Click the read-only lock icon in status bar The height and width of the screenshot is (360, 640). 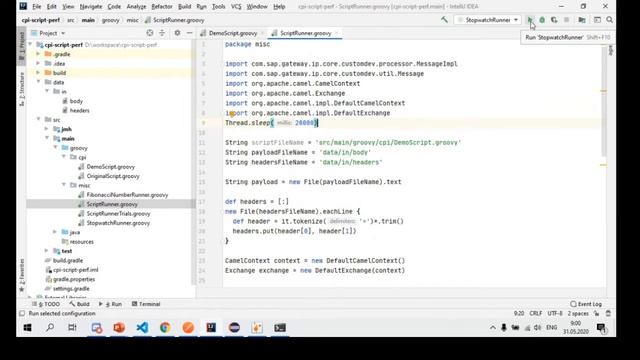point(597,313)
